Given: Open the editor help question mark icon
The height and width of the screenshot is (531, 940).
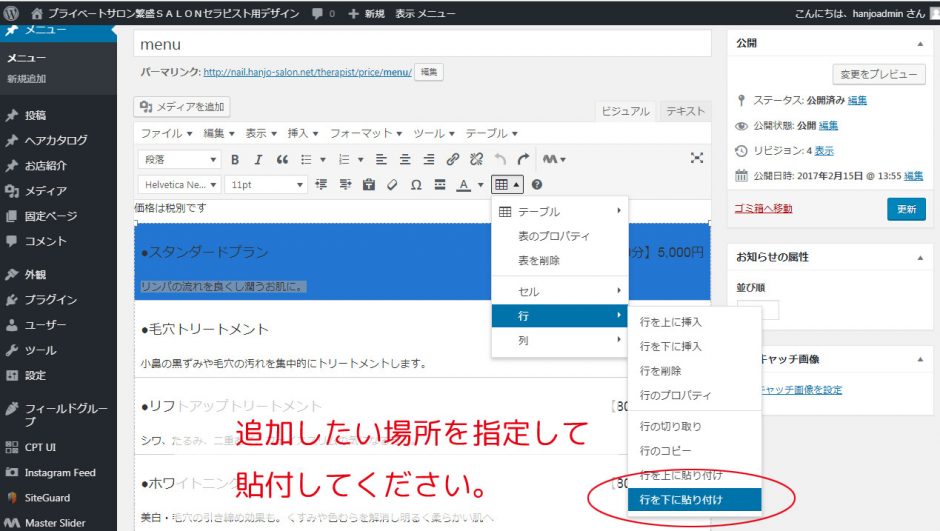Looking at the screenshot, I should 537,185.
